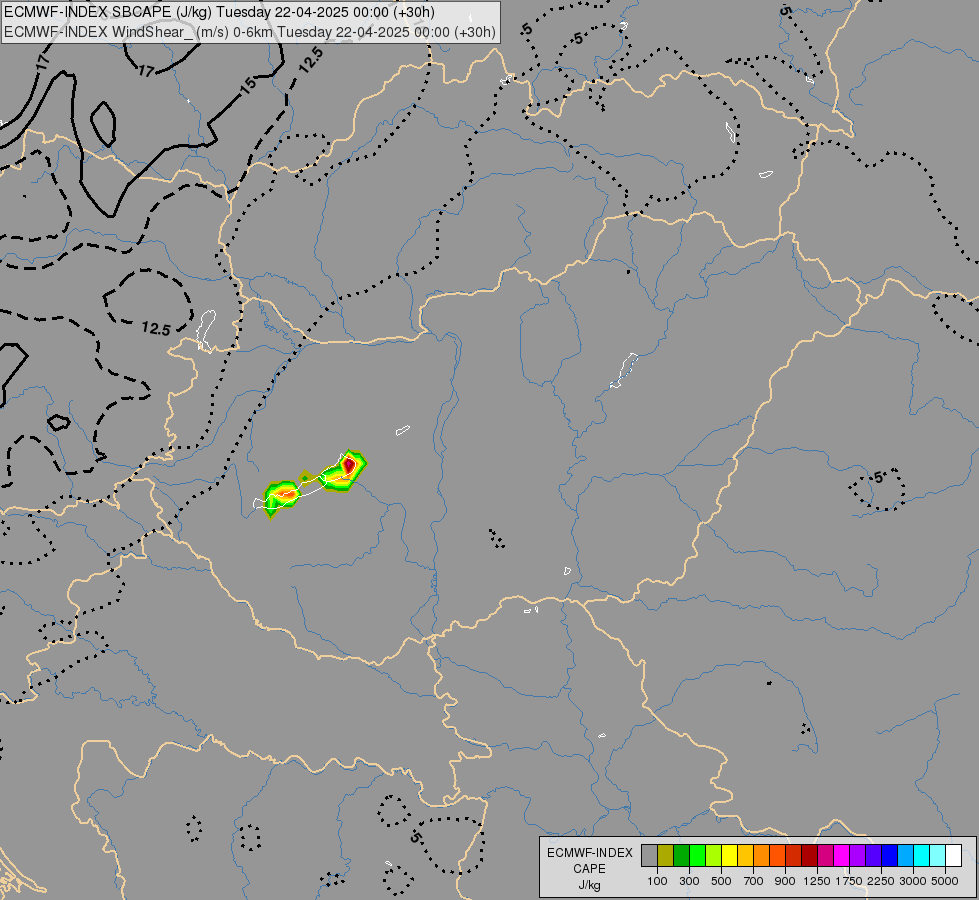979x900 pixels.
Task: Click the 15 wind shear contour label
Action: [248, 86]
